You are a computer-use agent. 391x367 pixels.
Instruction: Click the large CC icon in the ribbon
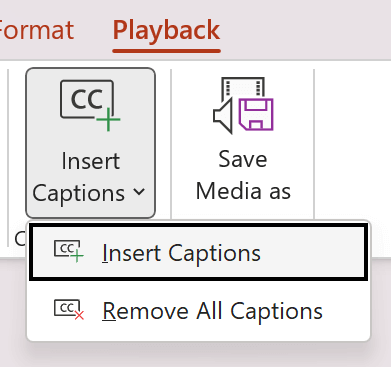click(x=90, y=105)
